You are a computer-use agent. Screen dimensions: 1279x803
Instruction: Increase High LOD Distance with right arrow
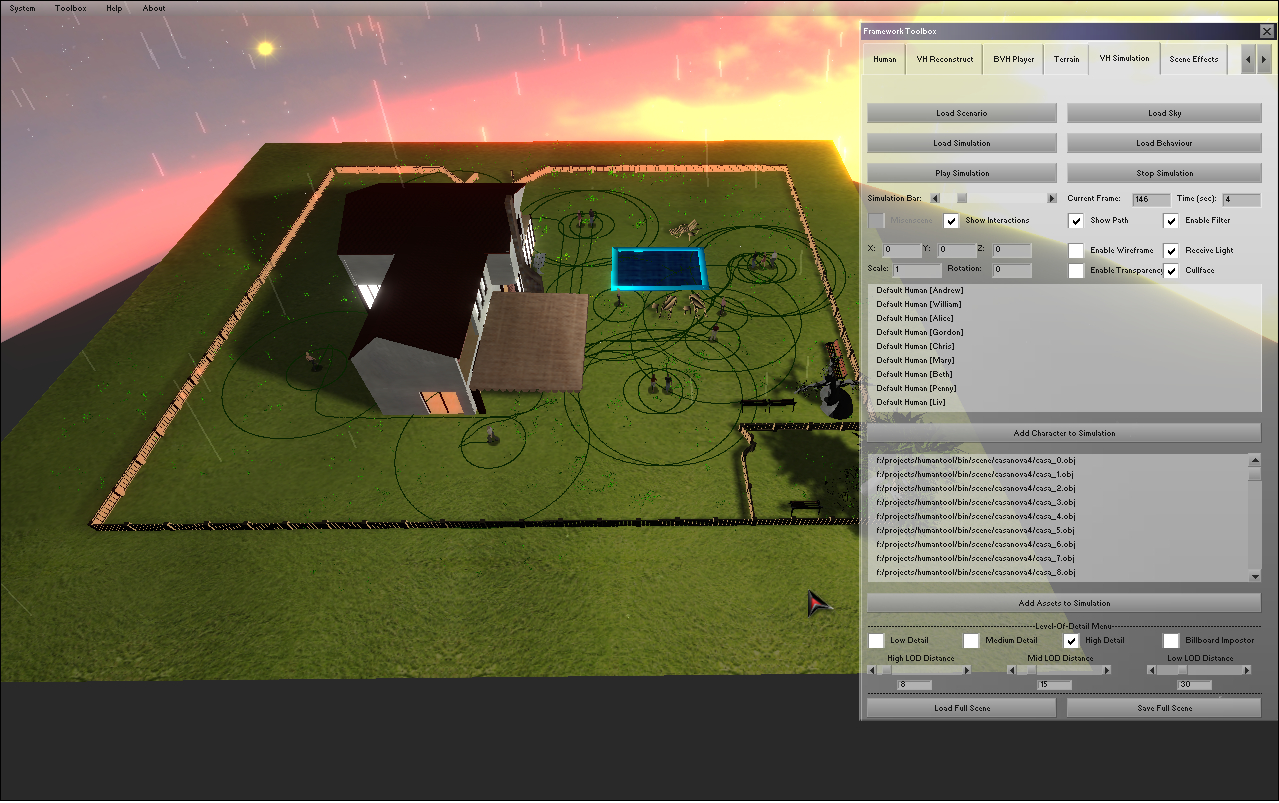[966, 671]
